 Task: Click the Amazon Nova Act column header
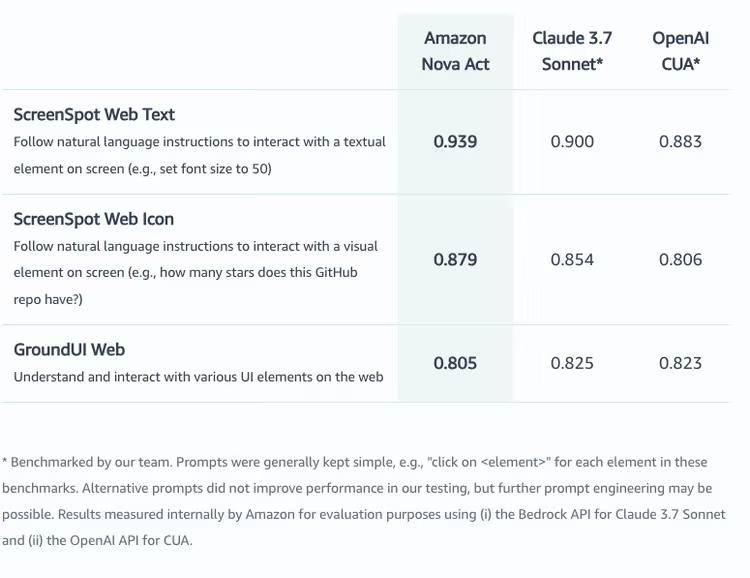pos(455,51)
